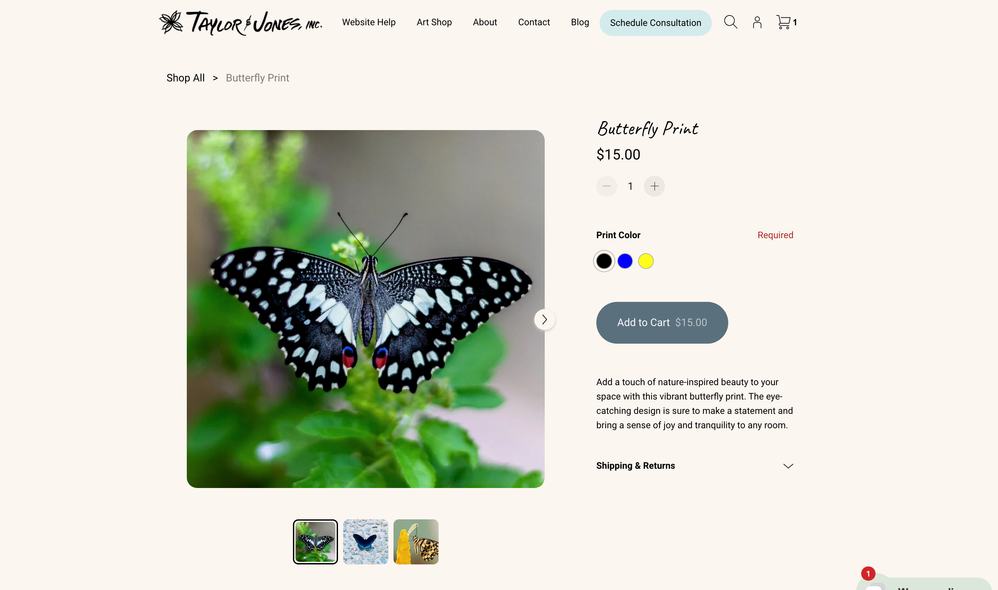Select the black print color

point(604,261)
